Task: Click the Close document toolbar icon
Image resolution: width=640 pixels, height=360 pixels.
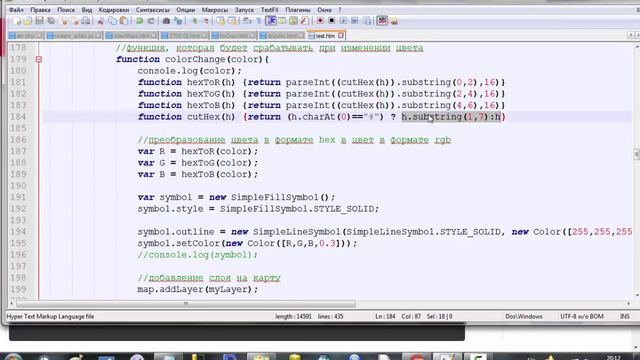Action: click(x=63, y=21)
